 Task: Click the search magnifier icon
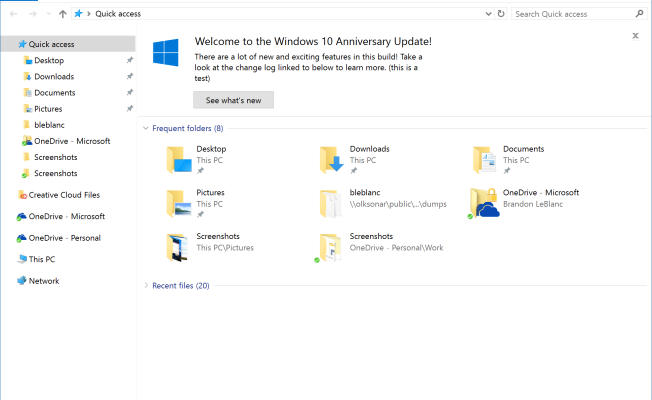pyautogui.click(x=639, y=14)
